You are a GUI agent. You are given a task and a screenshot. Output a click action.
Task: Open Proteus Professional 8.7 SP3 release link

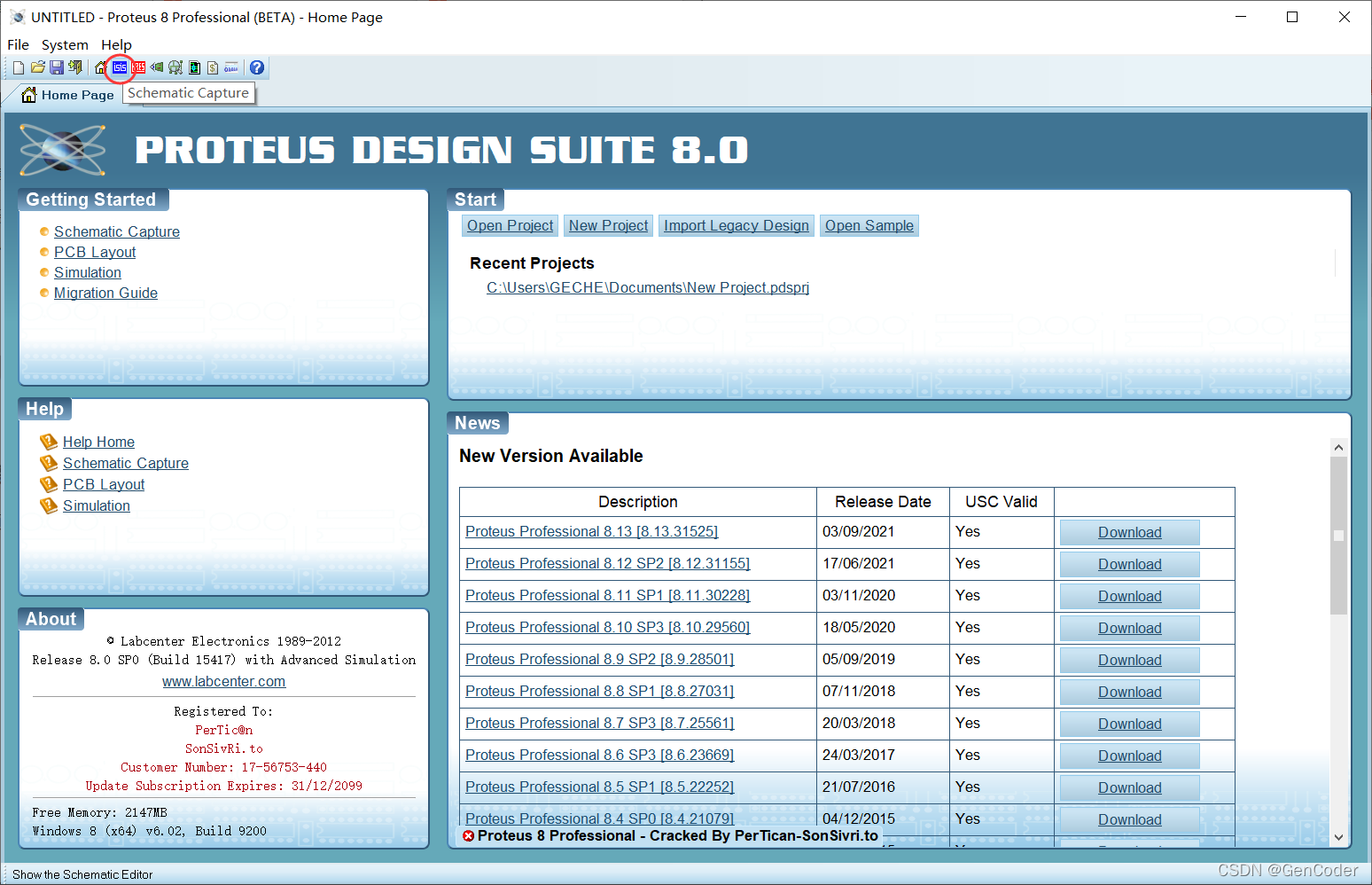[x=600, y=723]
